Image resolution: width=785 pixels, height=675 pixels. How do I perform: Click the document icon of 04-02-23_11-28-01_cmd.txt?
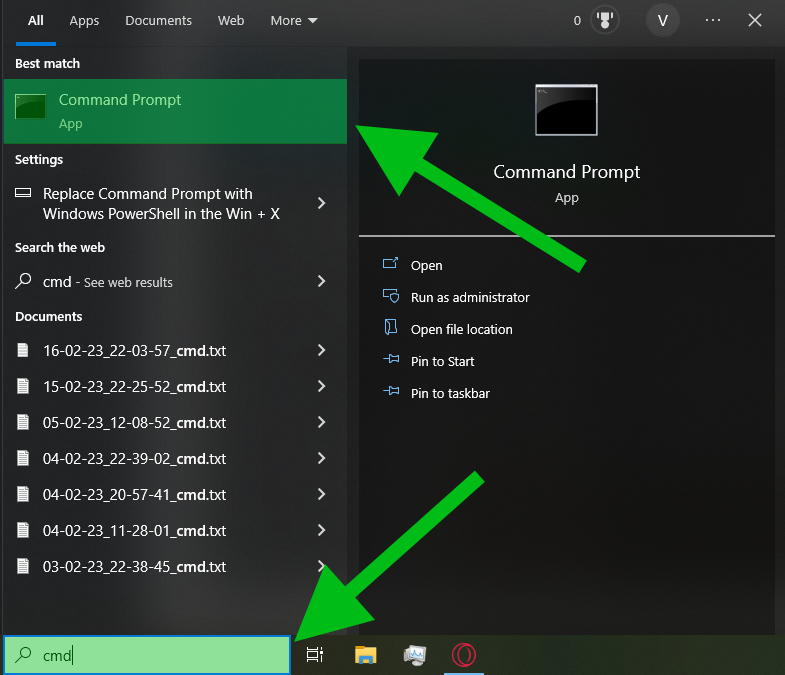click(23, 530)
